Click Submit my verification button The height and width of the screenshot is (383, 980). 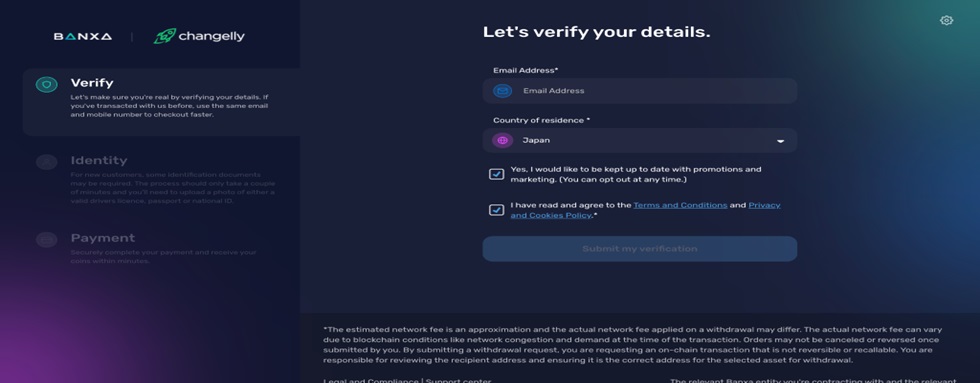639,249
